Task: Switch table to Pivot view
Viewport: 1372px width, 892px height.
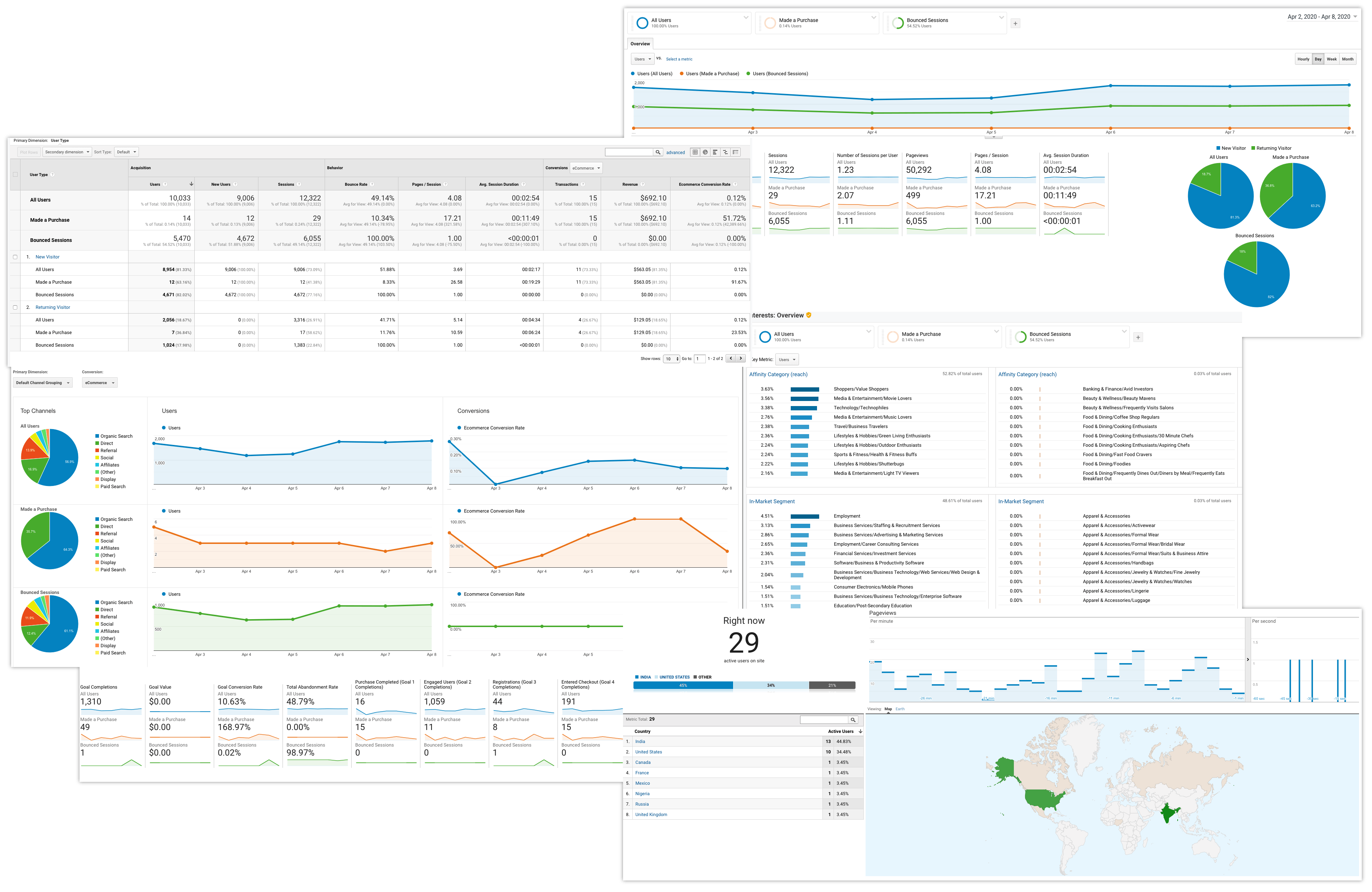Action: point(736,152)
